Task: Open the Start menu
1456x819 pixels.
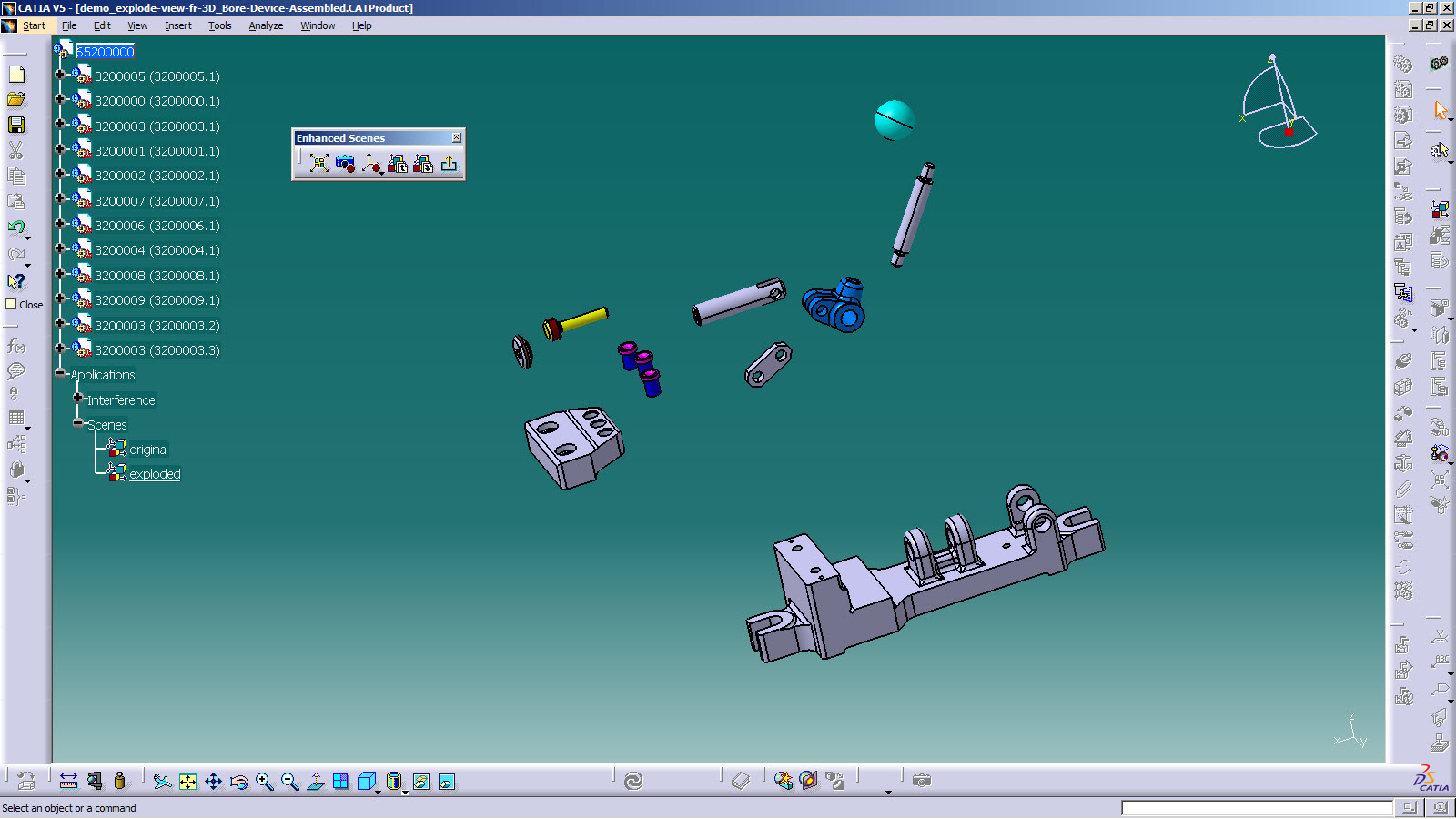Action: [x=34, y=25]
